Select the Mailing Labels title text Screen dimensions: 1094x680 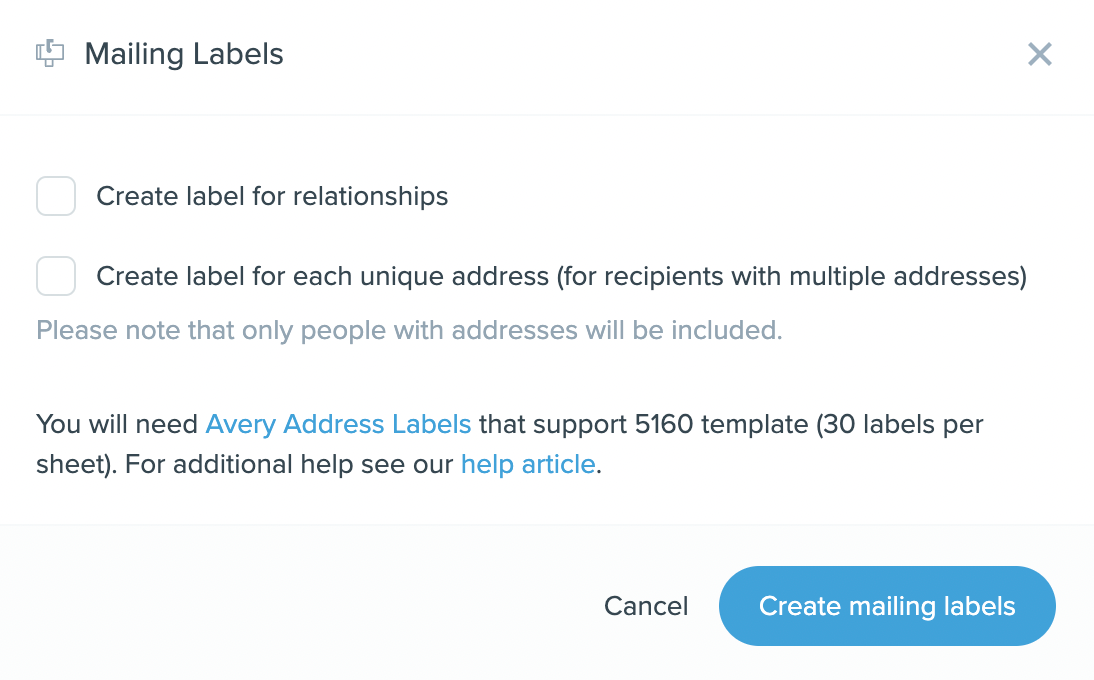click(x=183, y=54)
